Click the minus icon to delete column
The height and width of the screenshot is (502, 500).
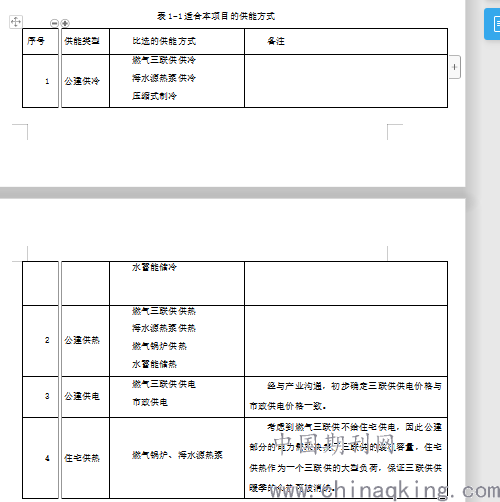tap(54, 23)
